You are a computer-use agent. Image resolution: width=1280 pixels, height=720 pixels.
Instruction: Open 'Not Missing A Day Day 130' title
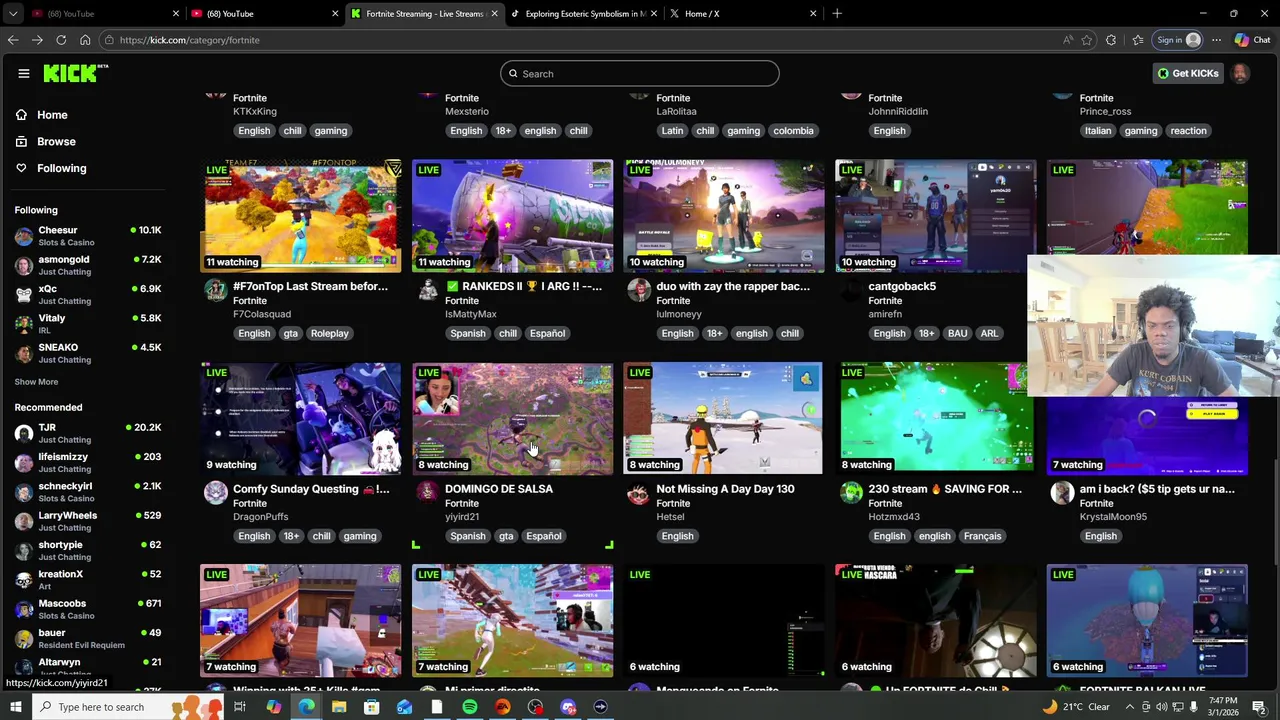725,489
